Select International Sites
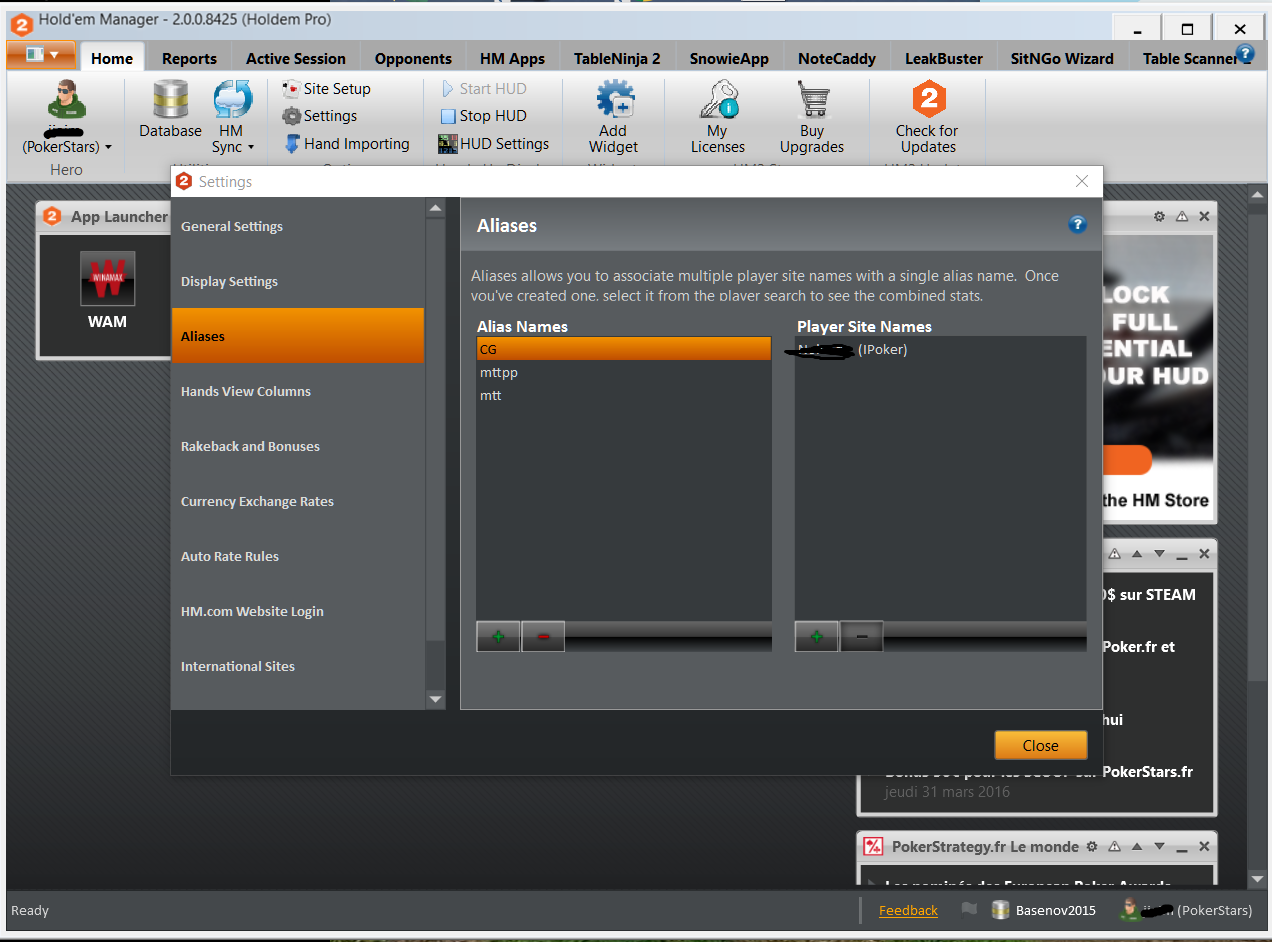Image resolution: width=1272 pixels, height=942 pixels. (298, 666)
